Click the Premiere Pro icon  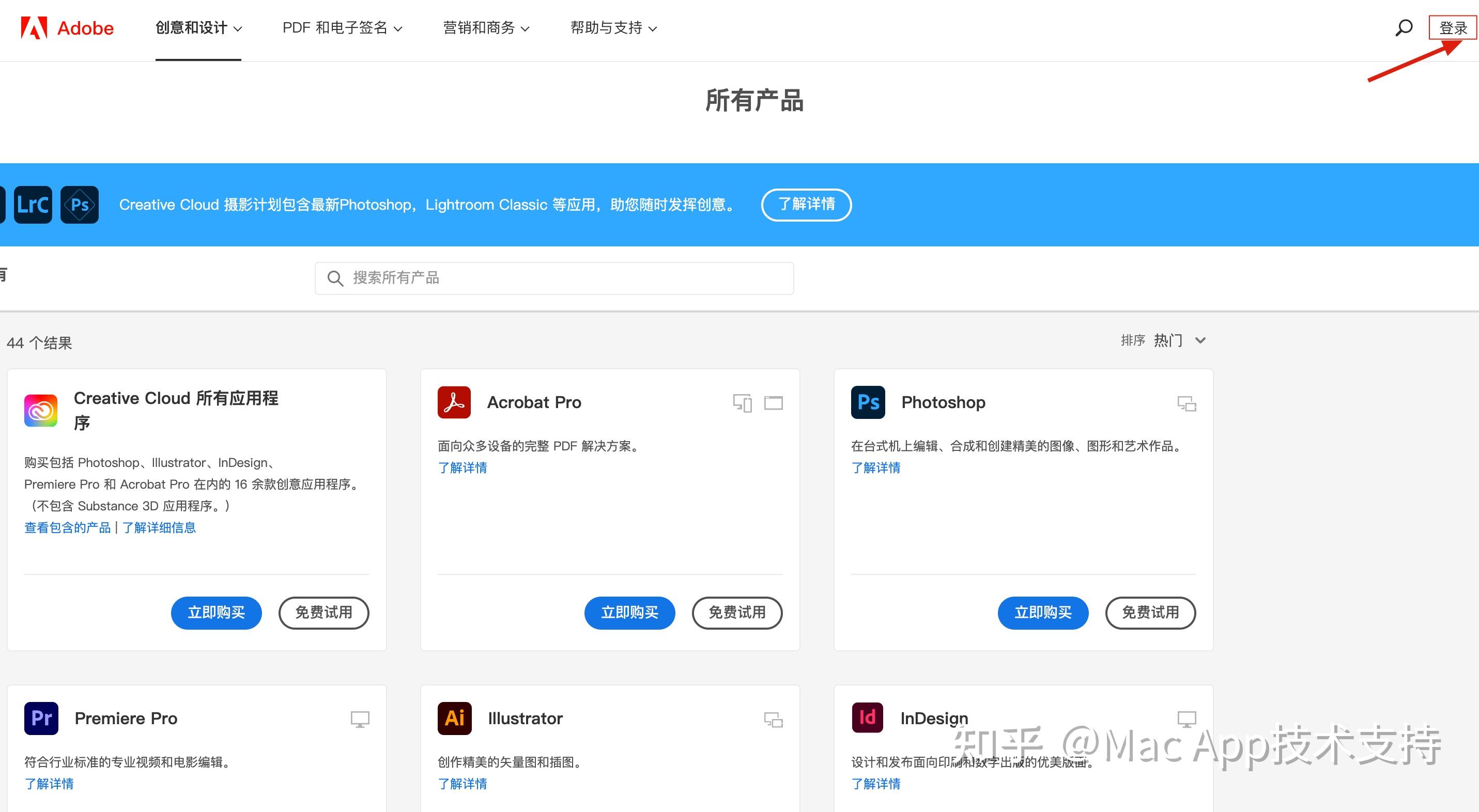(x=40, y=718)
